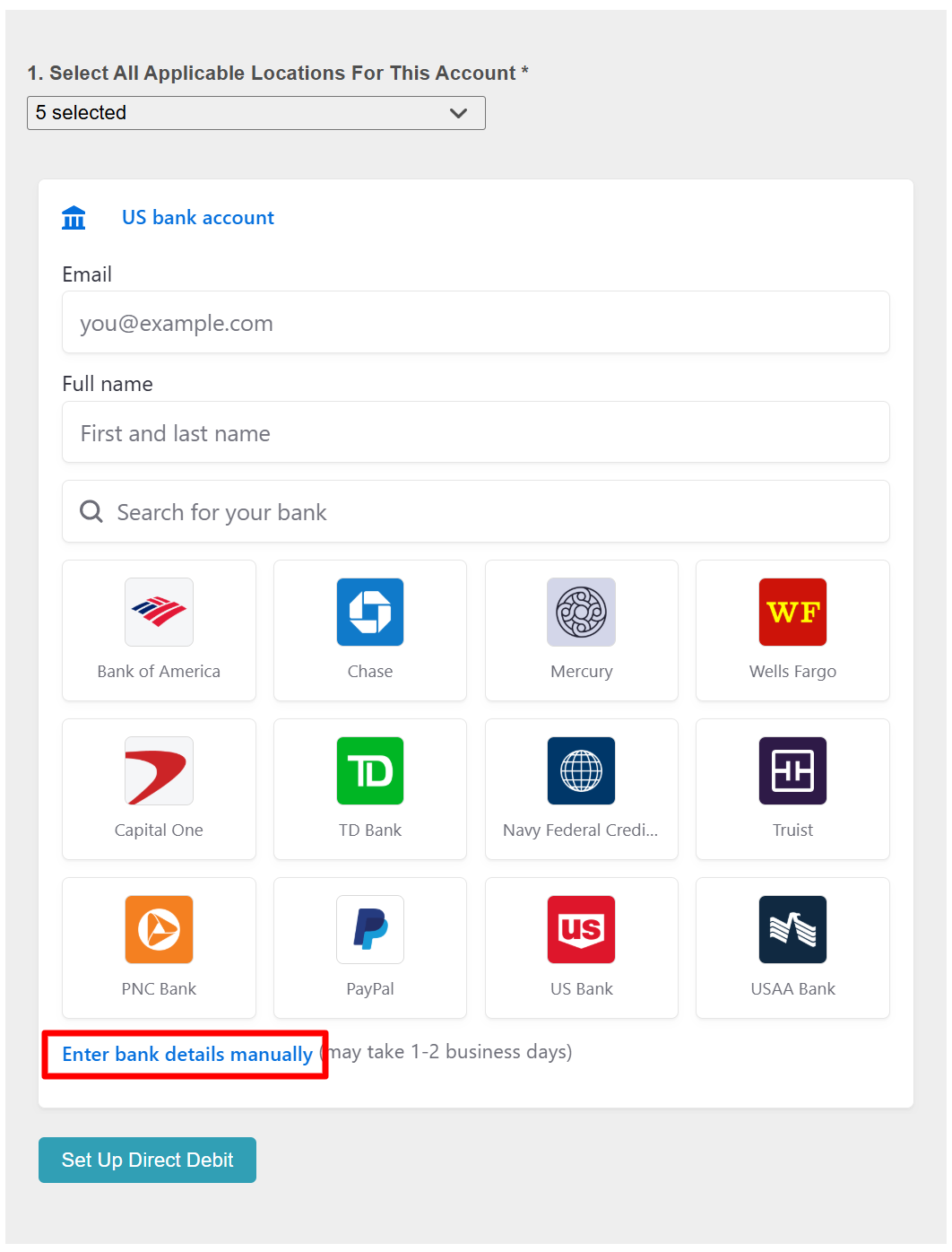This screenshot has width=952, height=1252.
Task: Click the 'PayPal' label text
Action: click(370, 989)
